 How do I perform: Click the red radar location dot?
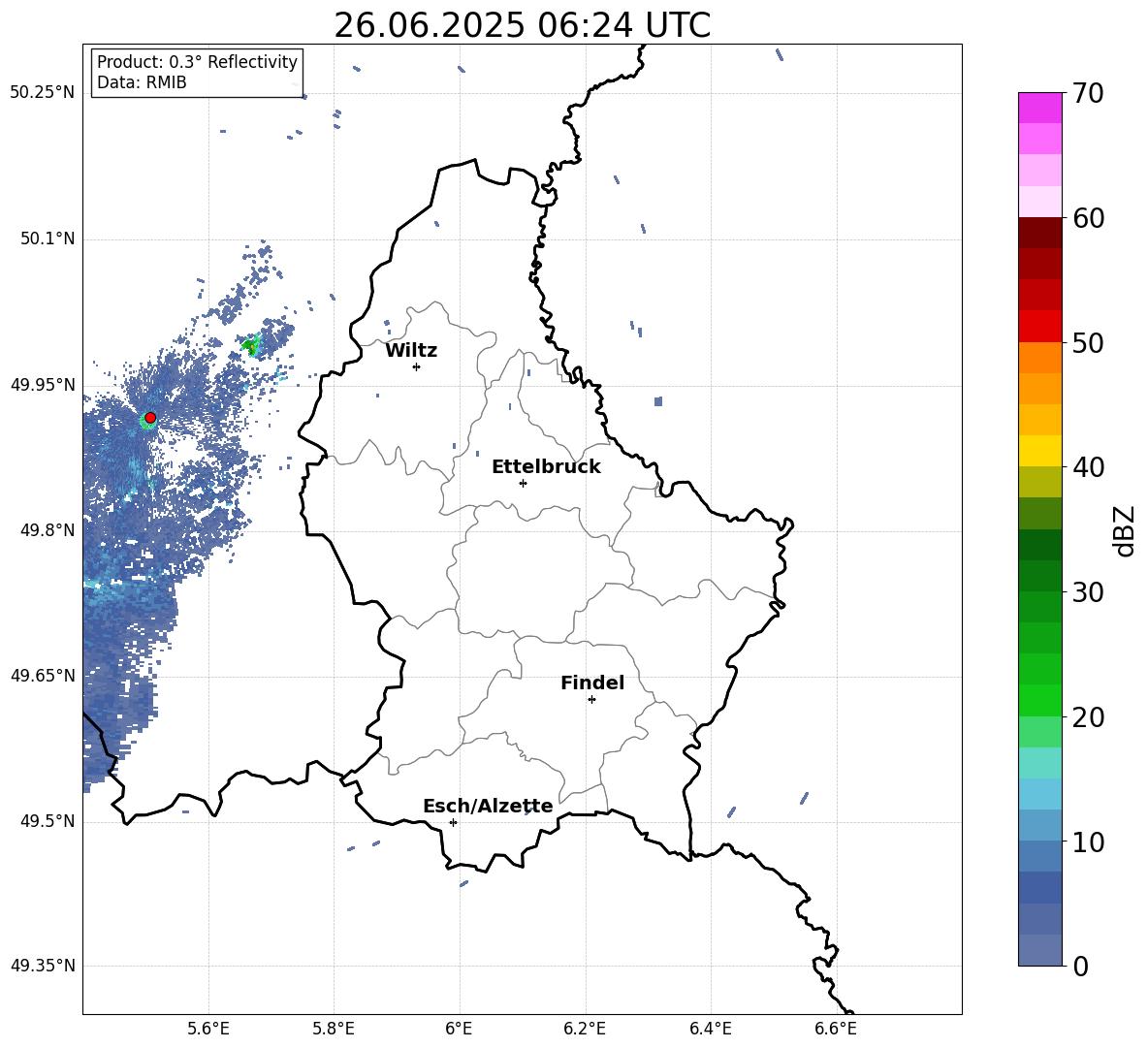coord(150,418)
